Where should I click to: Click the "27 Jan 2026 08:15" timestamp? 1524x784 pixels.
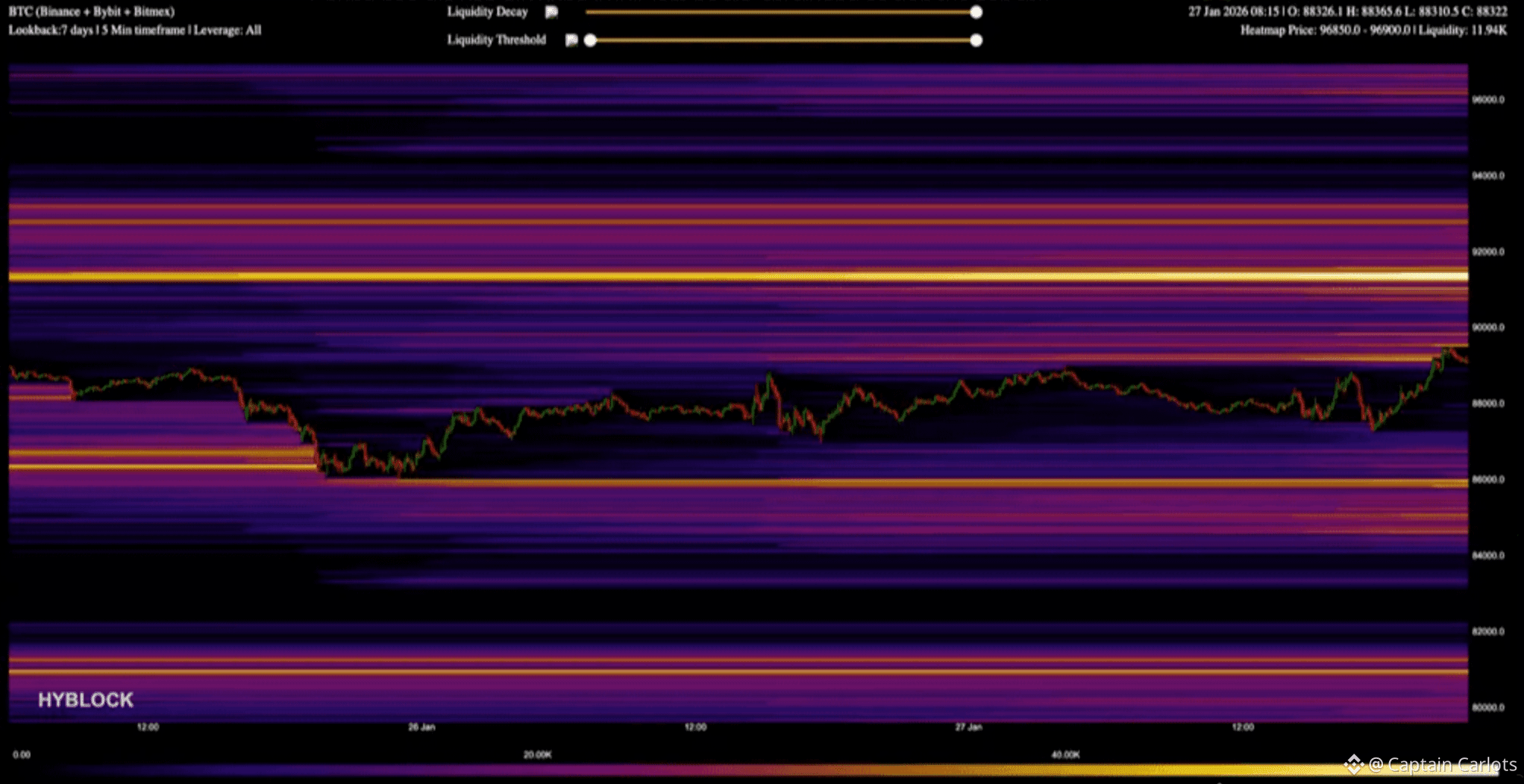(x=1234, y=11)
